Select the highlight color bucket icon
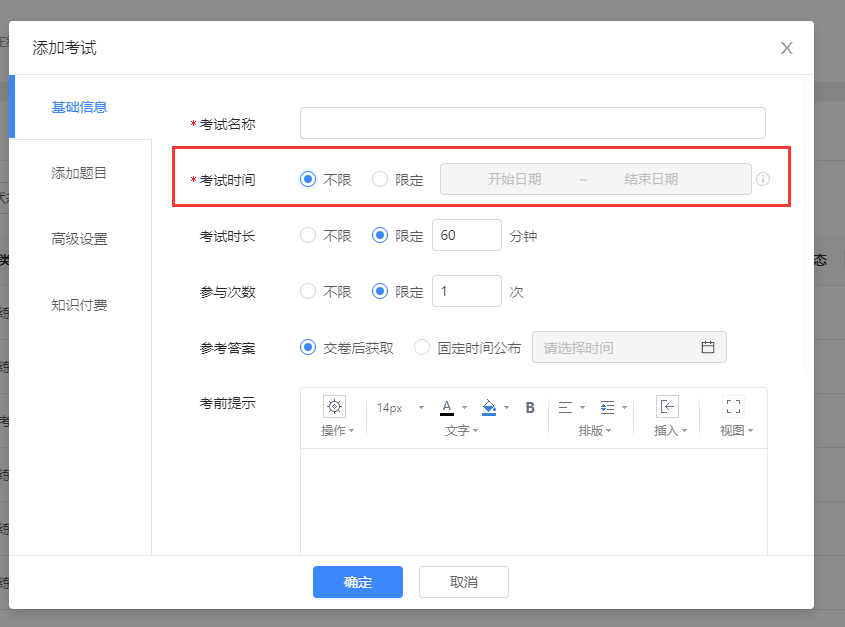Screen dimensions: 845x627 [x=489, y=407]
